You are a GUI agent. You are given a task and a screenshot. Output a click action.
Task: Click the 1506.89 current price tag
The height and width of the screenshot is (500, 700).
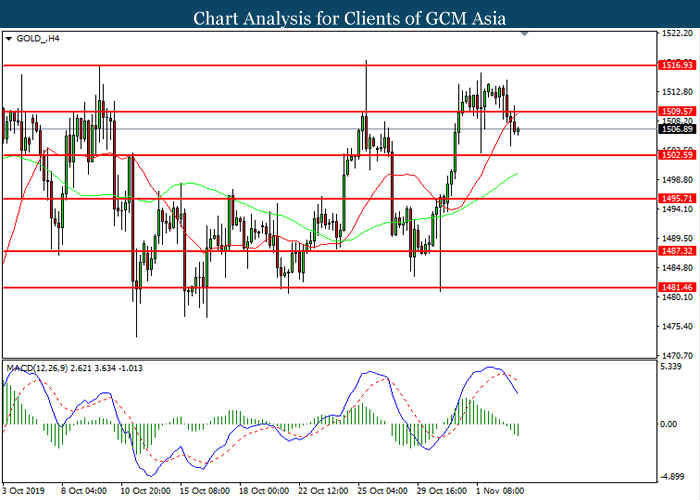(x=677, y=129)
